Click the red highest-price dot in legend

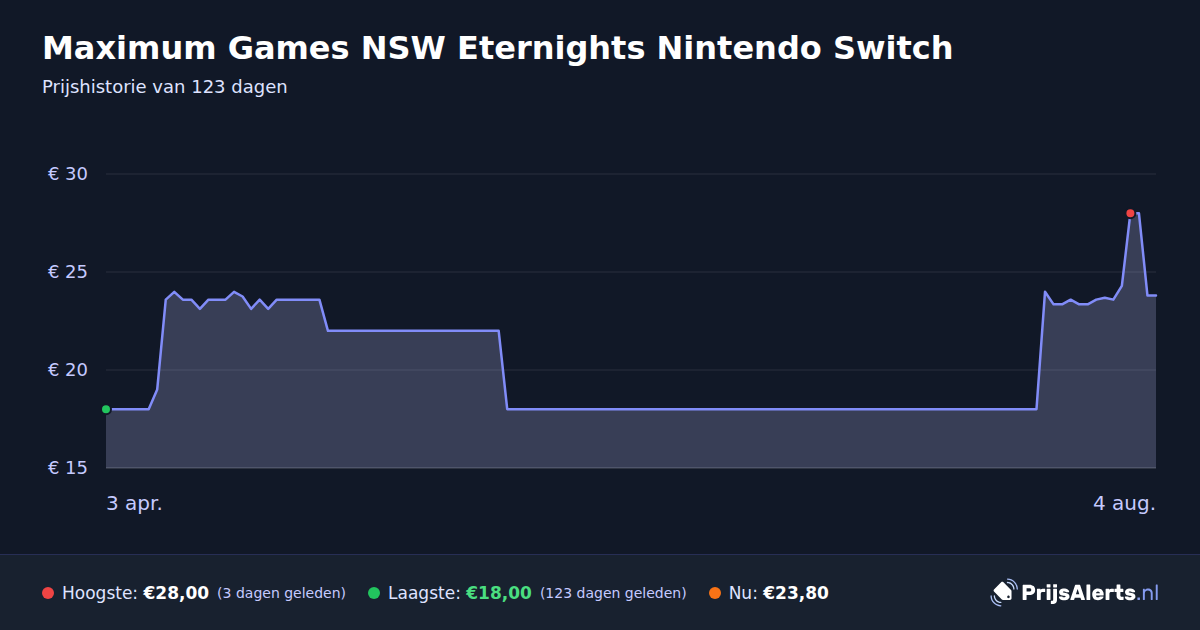point(48,593)
